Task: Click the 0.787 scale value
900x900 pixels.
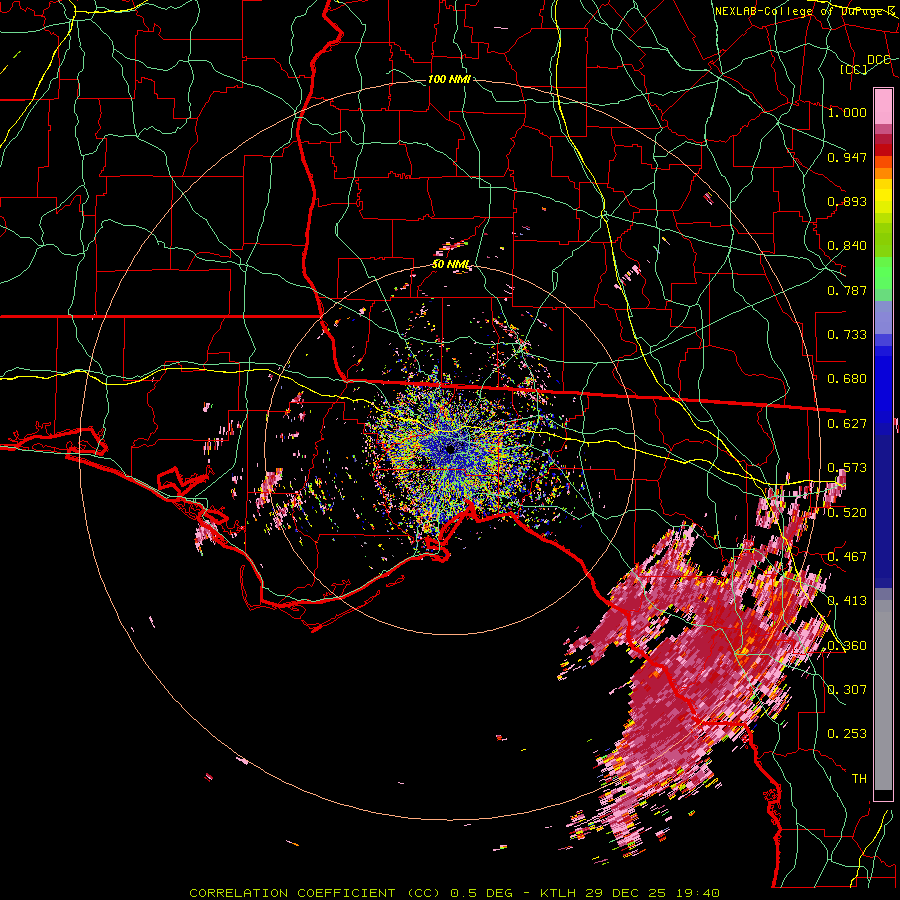Action: (847, 290)
